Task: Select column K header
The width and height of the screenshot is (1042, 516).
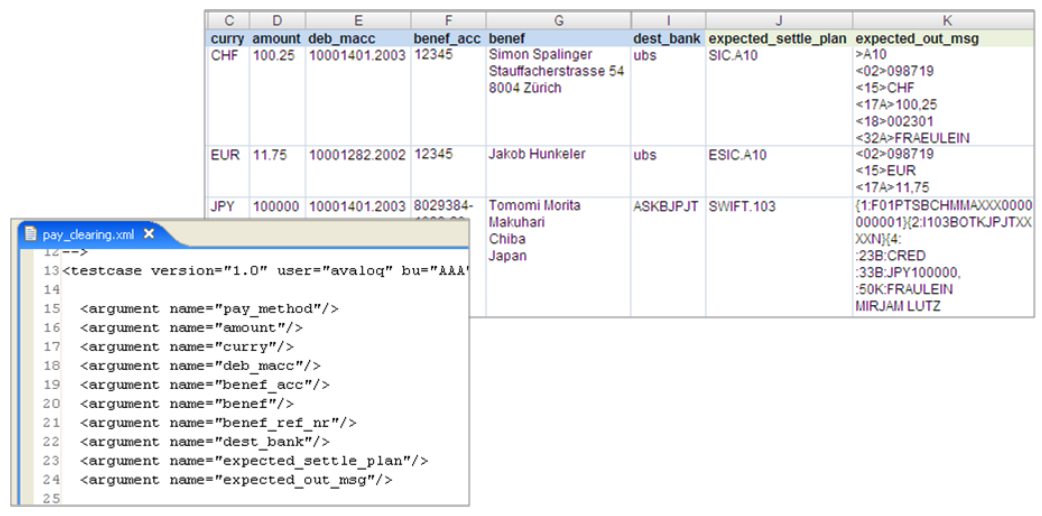Action: [946, 21]
